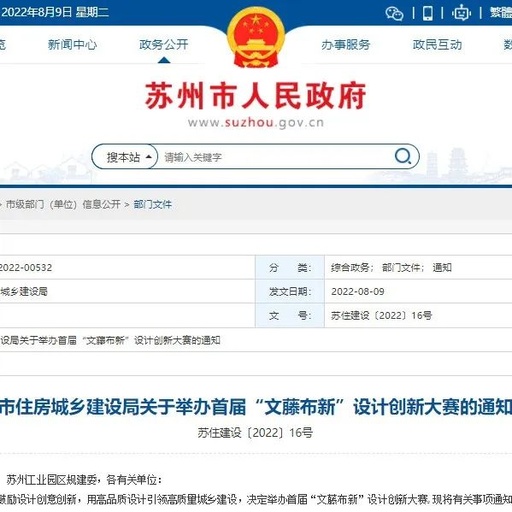Click the 文藤布新 notice headline
512x512 pixels.
pos(256,407)
